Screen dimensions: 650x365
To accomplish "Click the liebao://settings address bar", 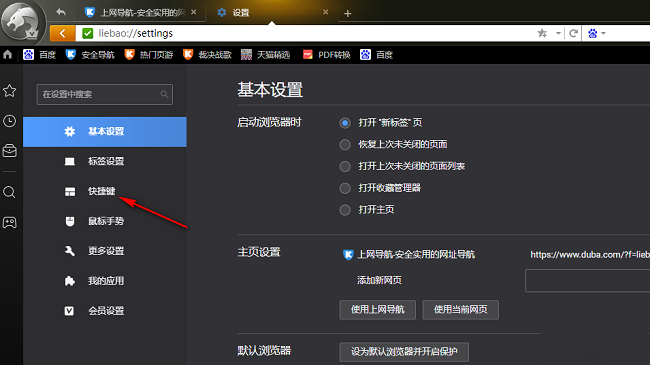I will (307, 33).
